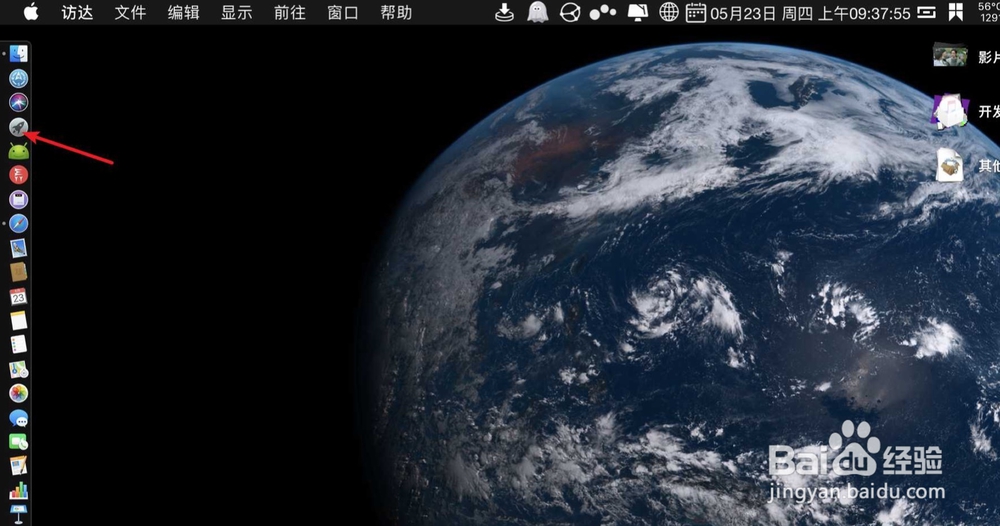Click the download tray menu bar icon
Viewport: 1000px width, 526px height.
(x=504, y=12)
